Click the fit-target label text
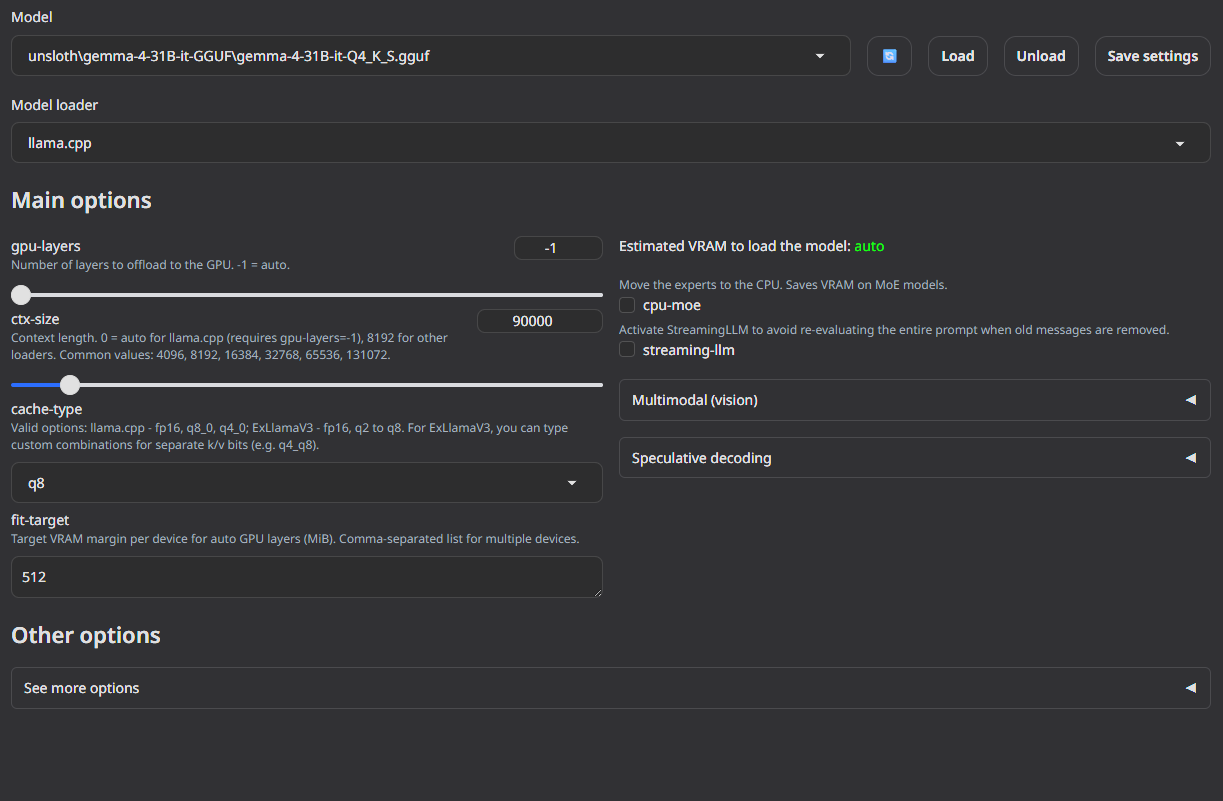 40,520
